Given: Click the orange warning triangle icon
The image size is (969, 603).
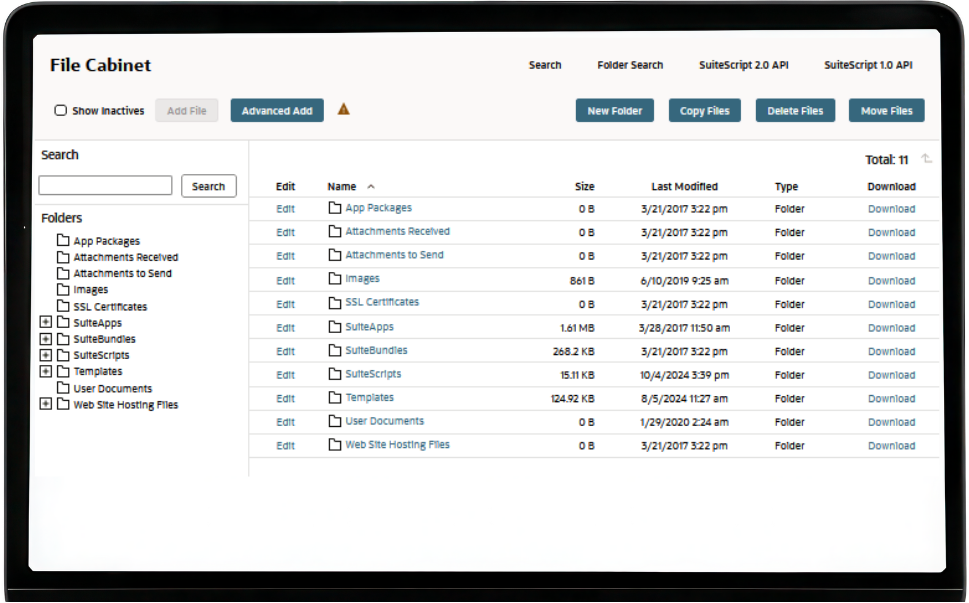Looking at the screenshot, I should pos(343,109).
